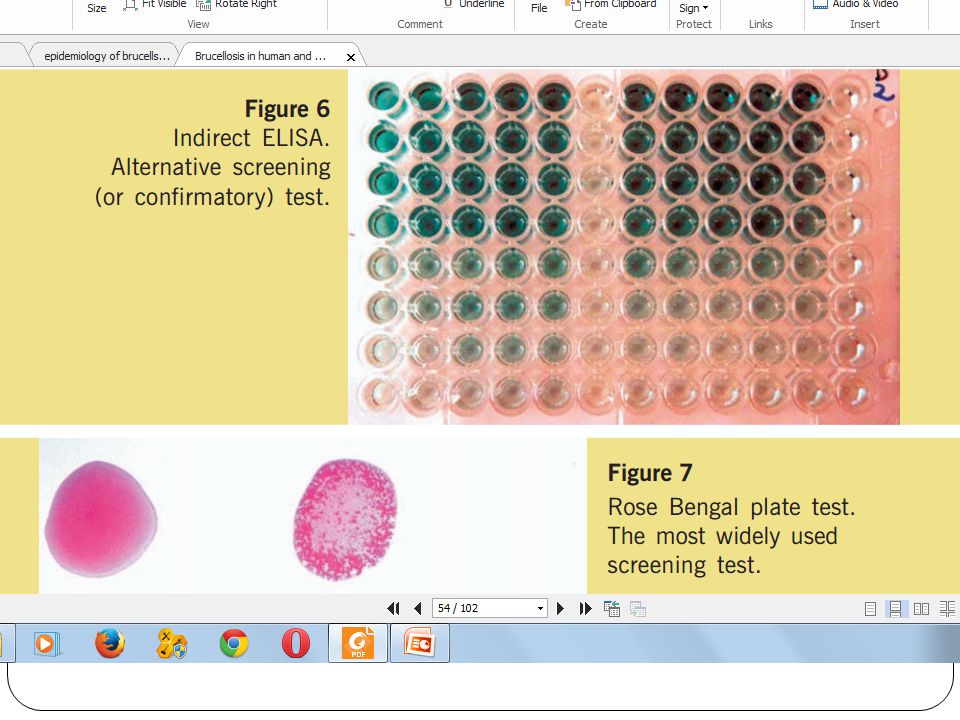
Task: Click the text 'Indirect ELISA.'
Action: (251, 138)
